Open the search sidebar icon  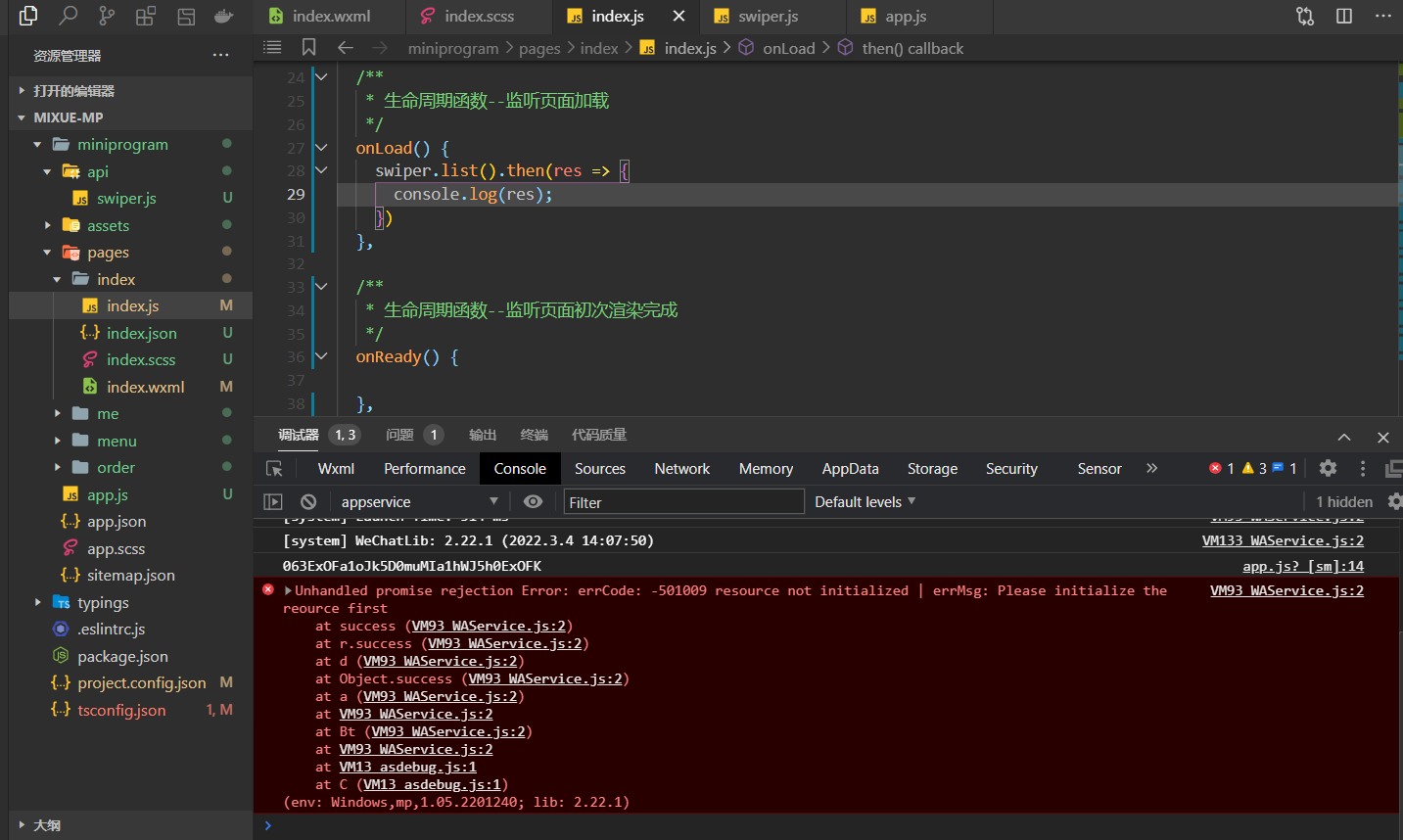click(x=68, y=16)
